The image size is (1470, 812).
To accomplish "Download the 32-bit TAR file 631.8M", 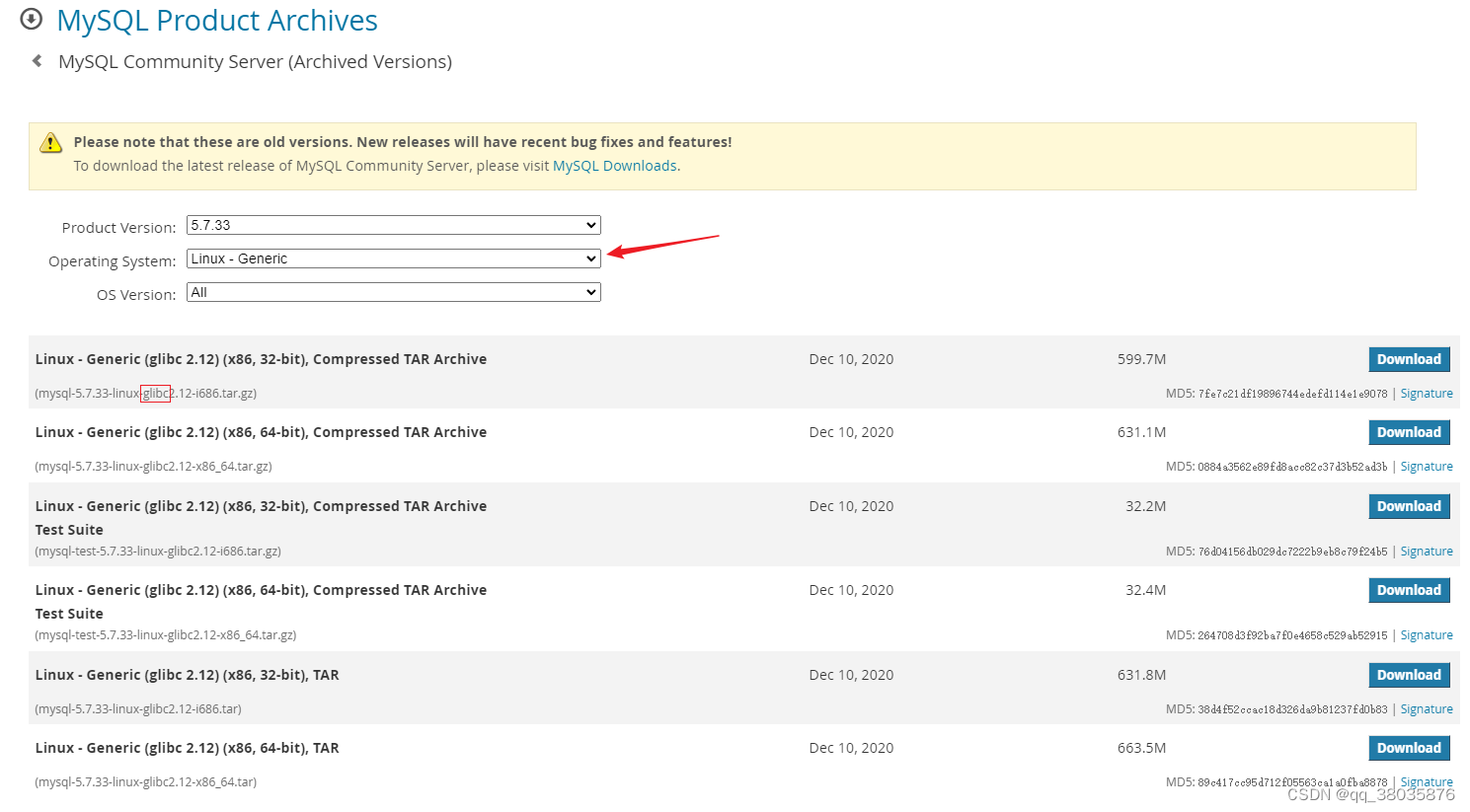I will click(x=1408, y=675).
